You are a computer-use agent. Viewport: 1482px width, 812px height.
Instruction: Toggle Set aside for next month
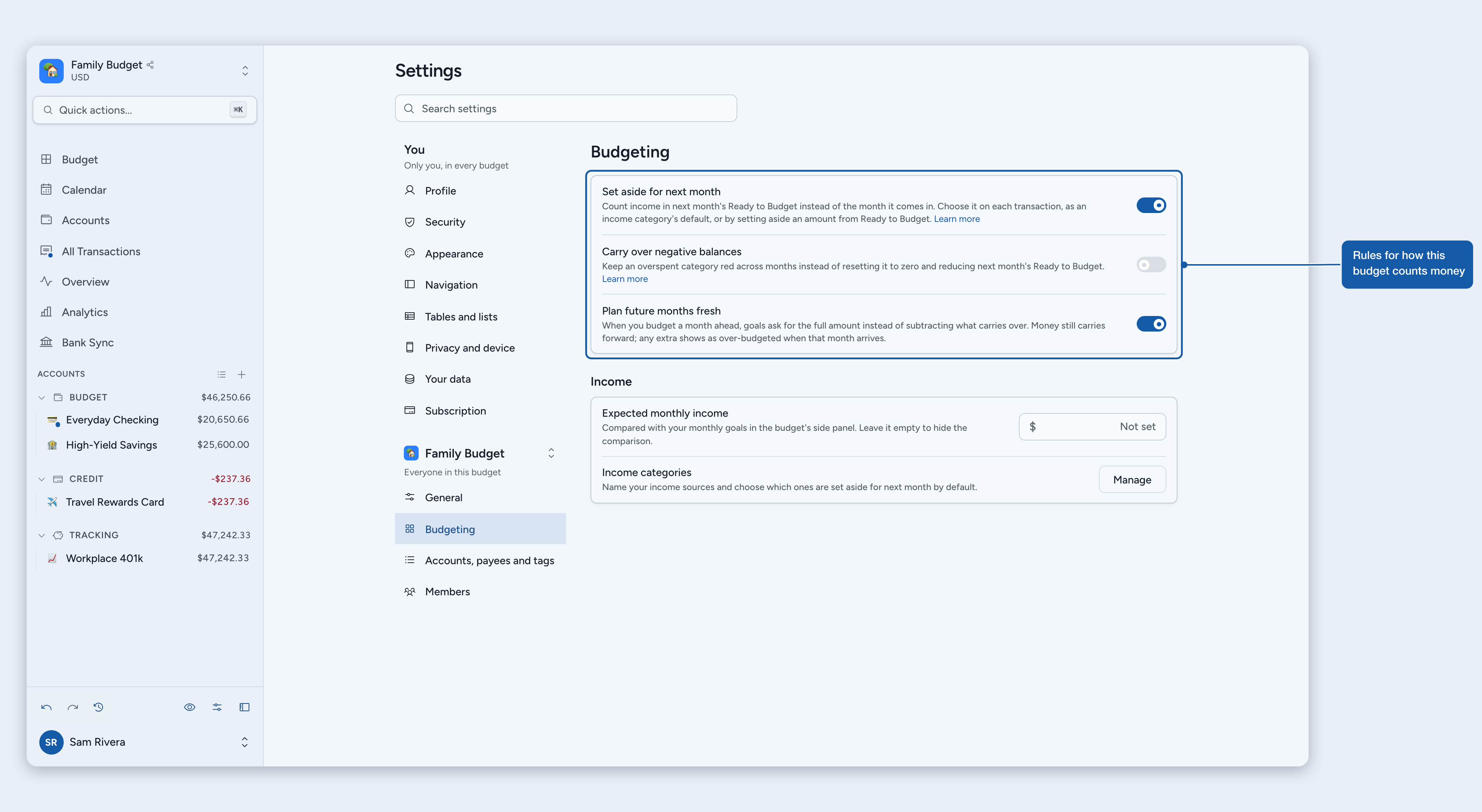point(1151,205)
